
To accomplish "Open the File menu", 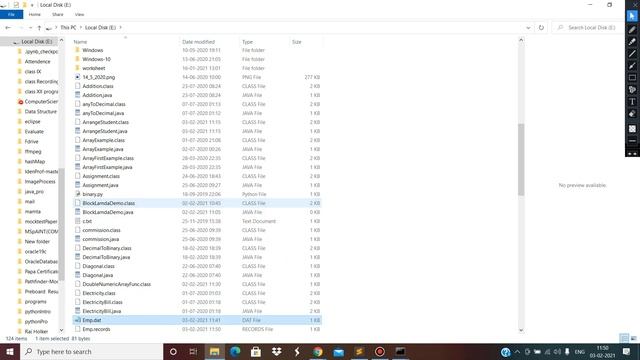I will pyautogui.click(x=11, y=14).
